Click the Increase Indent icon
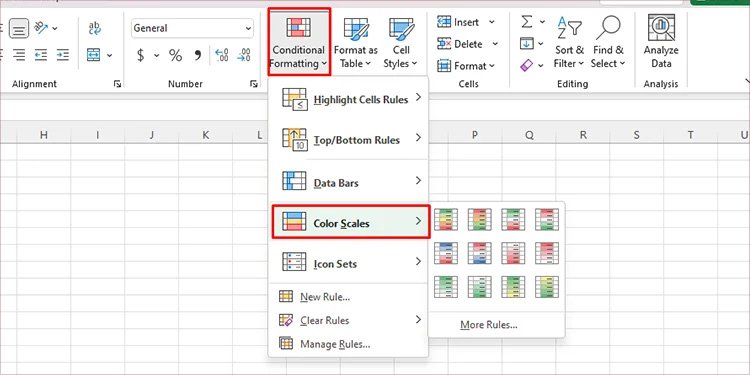The image size is (750, 375). tap(62, 55)
